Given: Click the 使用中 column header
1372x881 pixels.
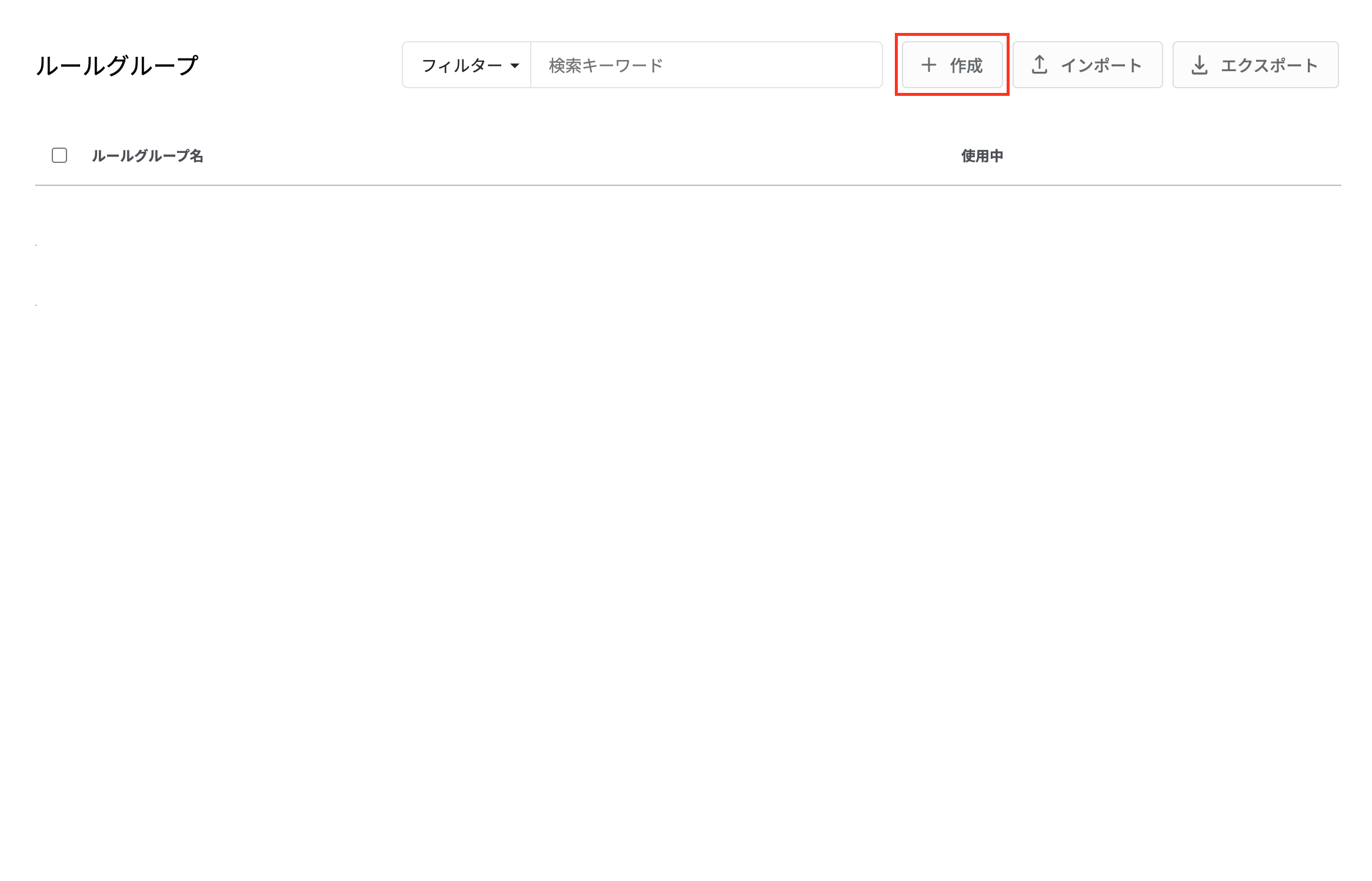Looking at the screenshot, I should coord(982,156).
